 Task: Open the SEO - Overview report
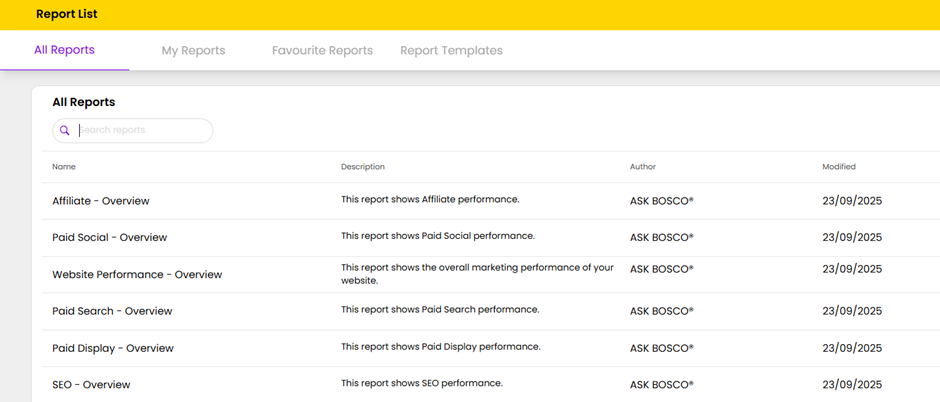click(x=91, y=385)
